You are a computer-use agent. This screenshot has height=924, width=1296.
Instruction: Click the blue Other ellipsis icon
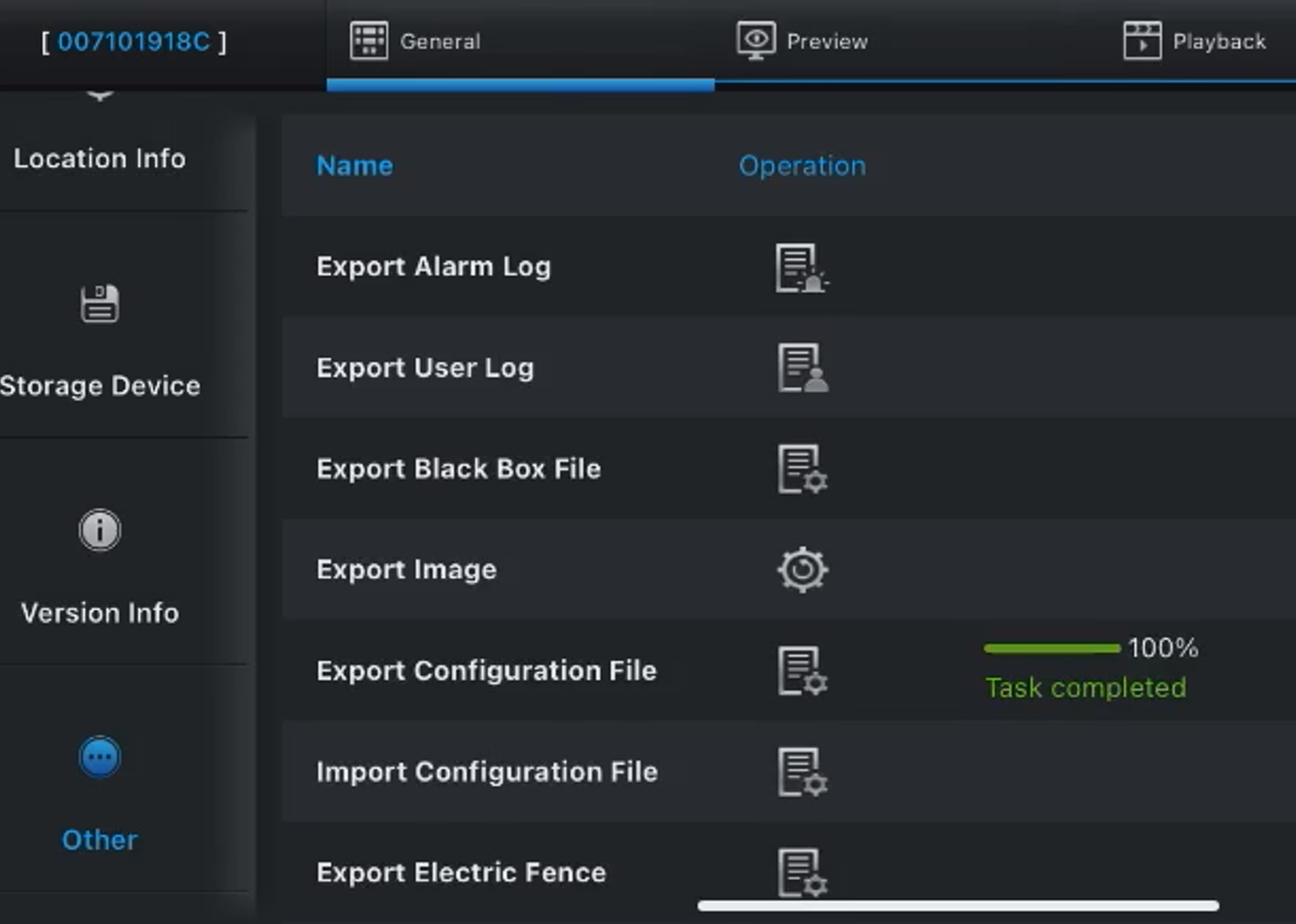pyautogui.click(x=98, y=756)
